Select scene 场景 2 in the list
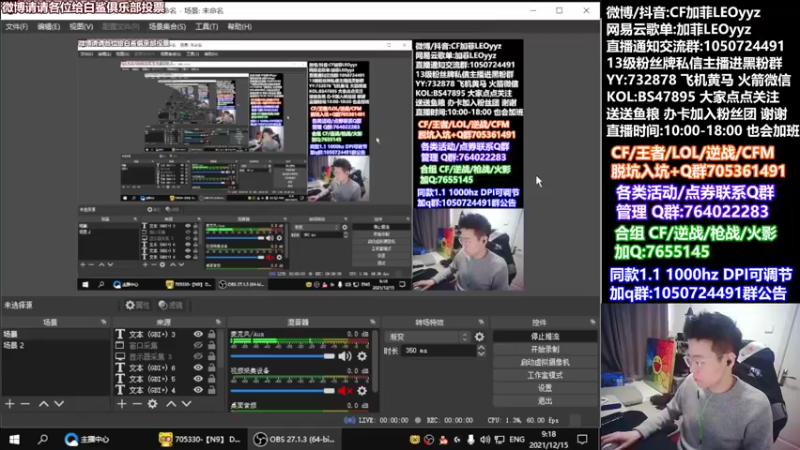The image size is (800, 450). (55, 345)
